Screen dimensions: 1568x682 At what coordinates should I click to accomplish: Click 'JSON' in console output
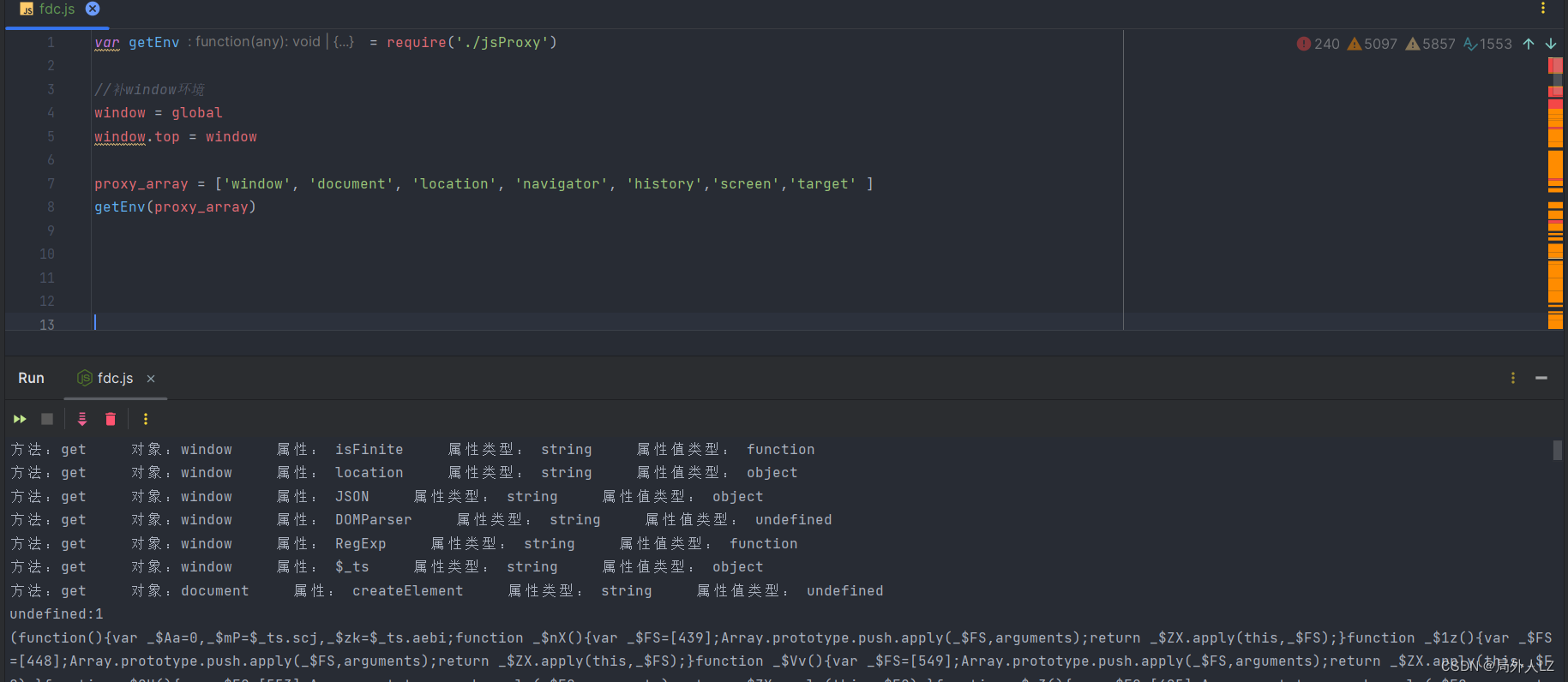tap(351, 497)
